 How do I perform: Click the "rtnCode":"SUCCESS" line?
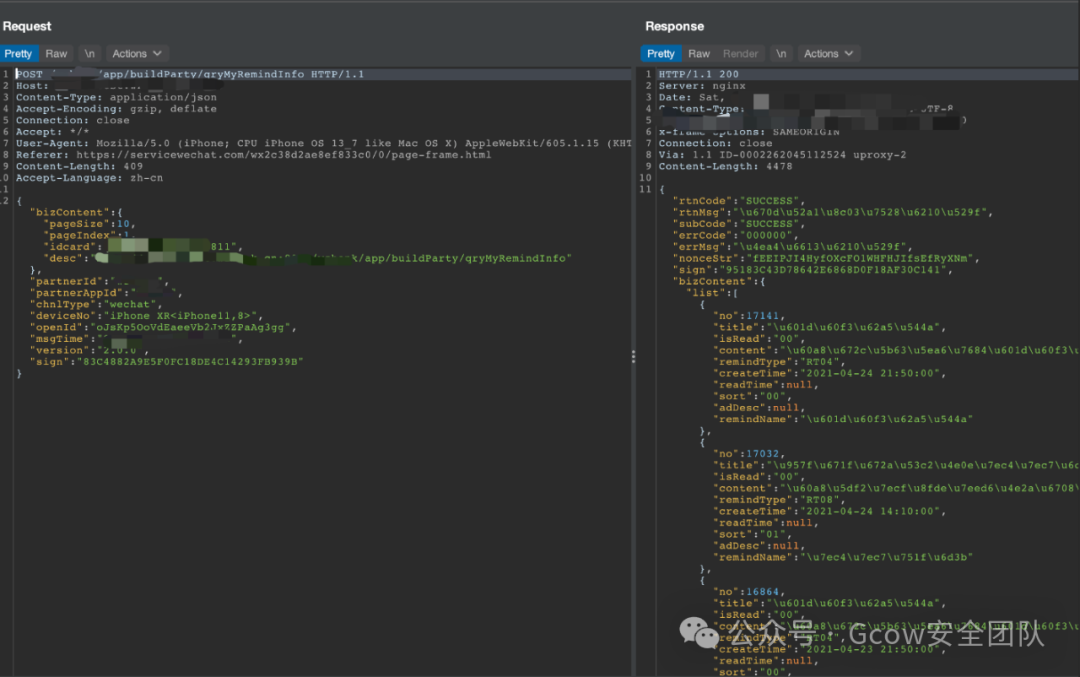pyautogui.click(x=738, y=201)
